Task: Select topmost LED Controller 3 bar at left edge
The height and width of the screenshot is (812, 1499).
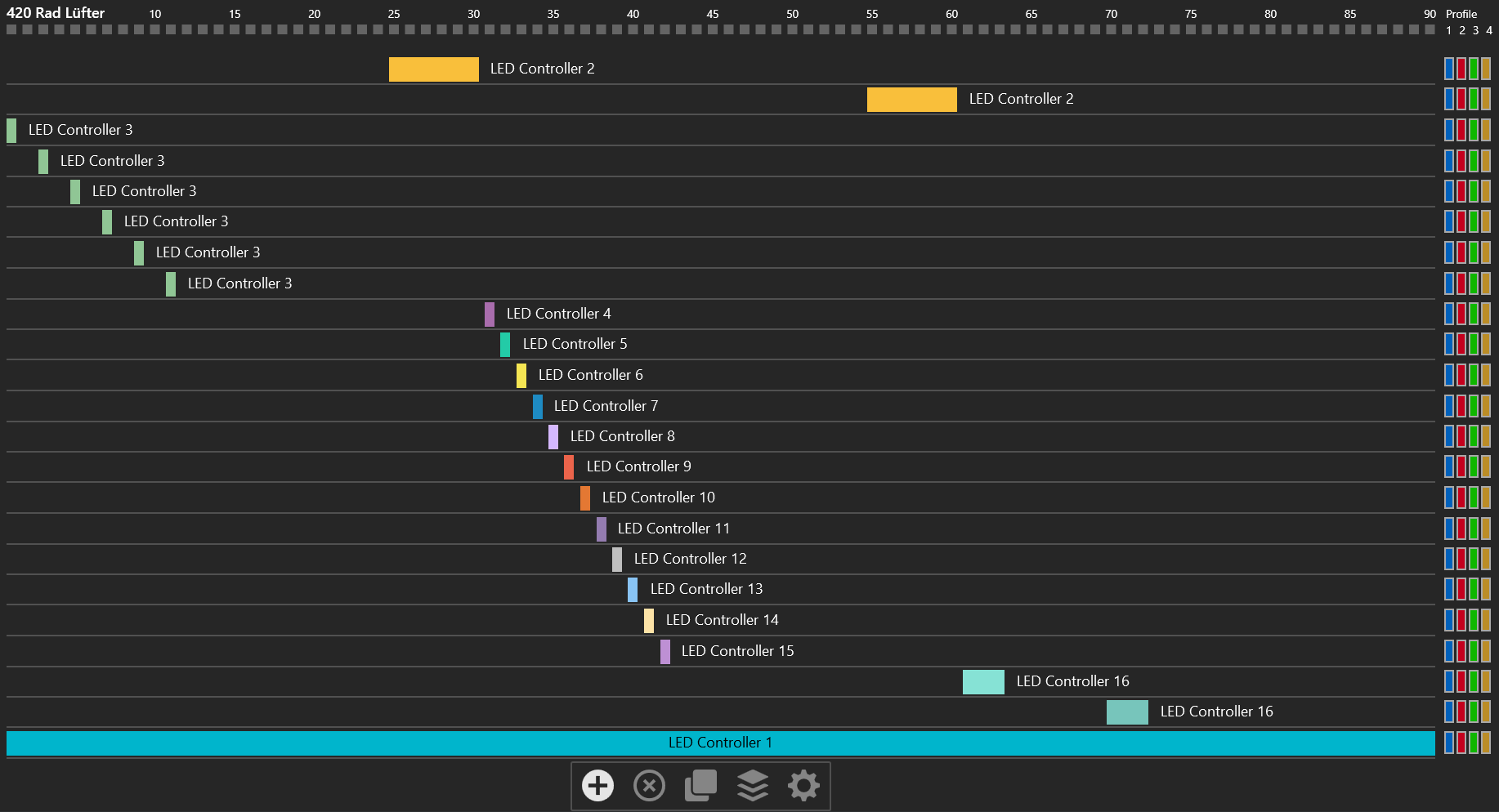Action: pos(11,131)
